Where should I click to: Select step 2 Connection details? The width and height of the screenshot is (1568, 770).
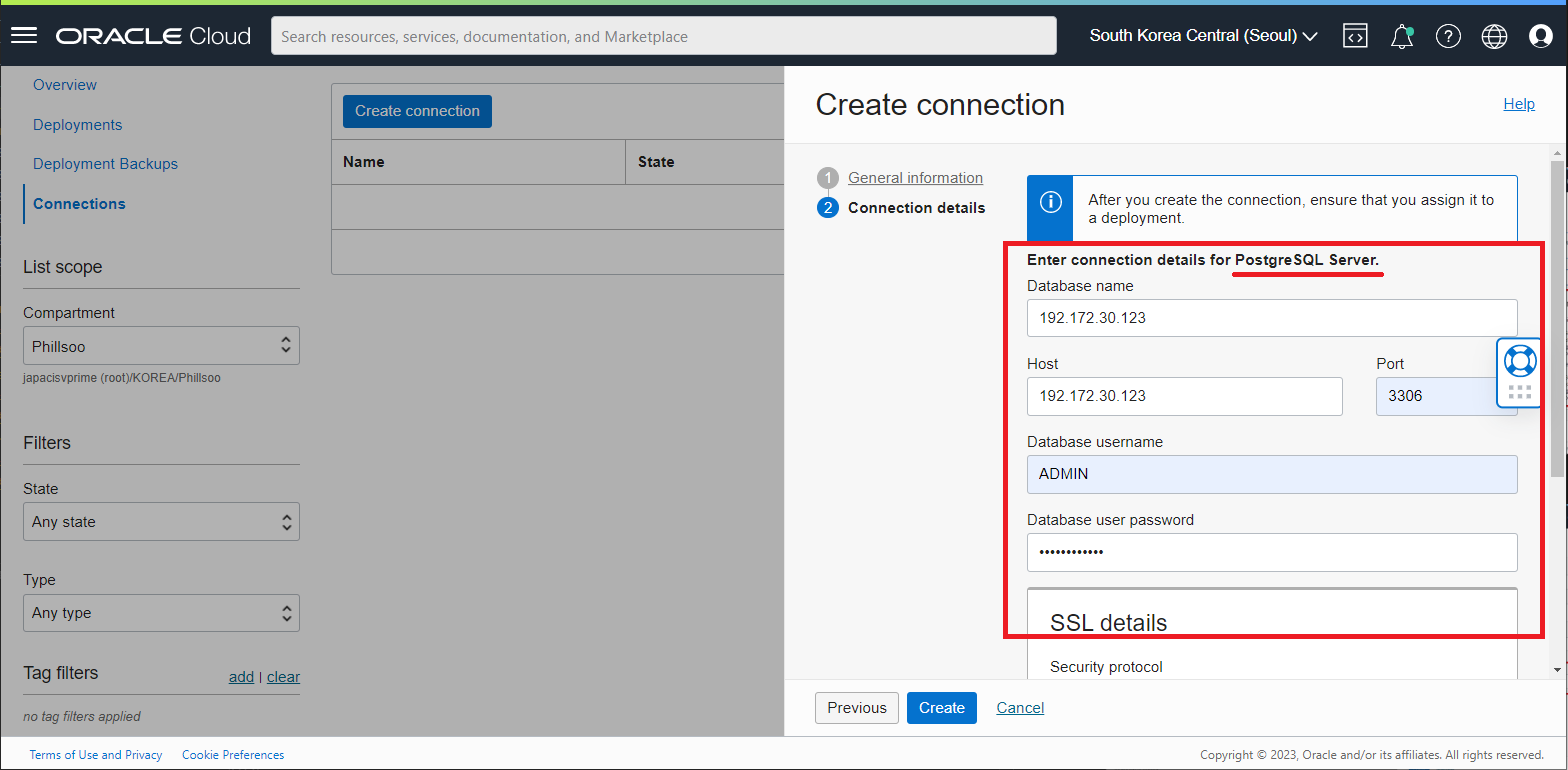pyautogui.click(x=916, y=208)
